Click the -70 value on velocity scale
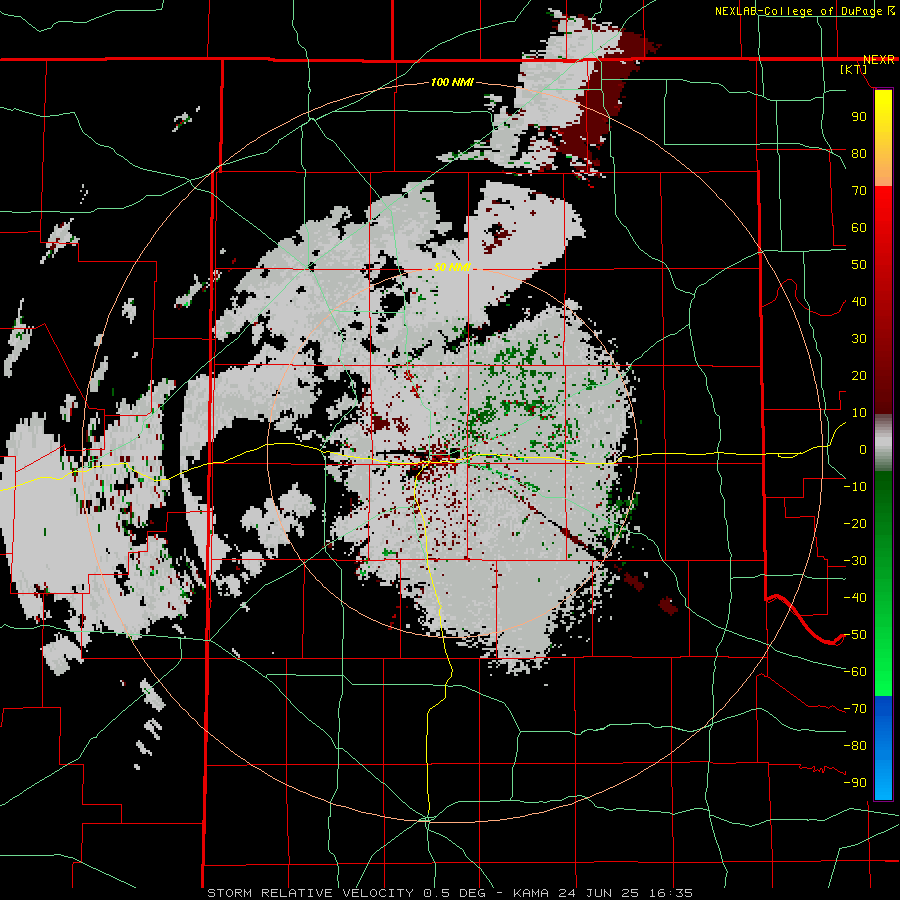The width and height of the screenshot is (900, 900). pos(855,709)
